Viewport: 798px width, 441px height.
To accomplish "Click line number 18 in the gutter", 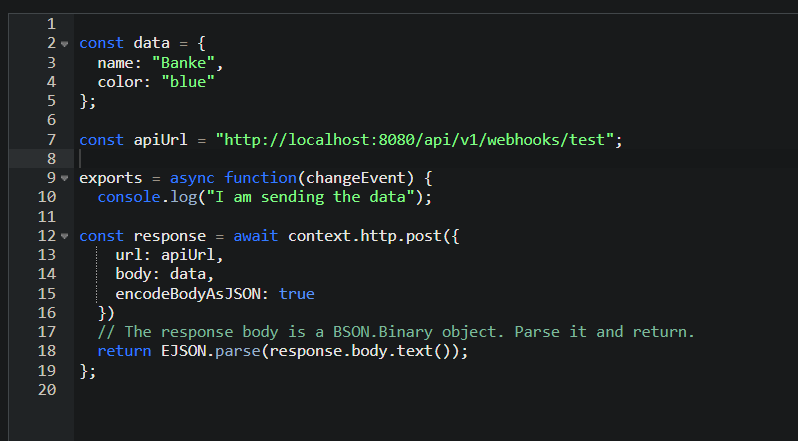I will [x=47, y=352].
